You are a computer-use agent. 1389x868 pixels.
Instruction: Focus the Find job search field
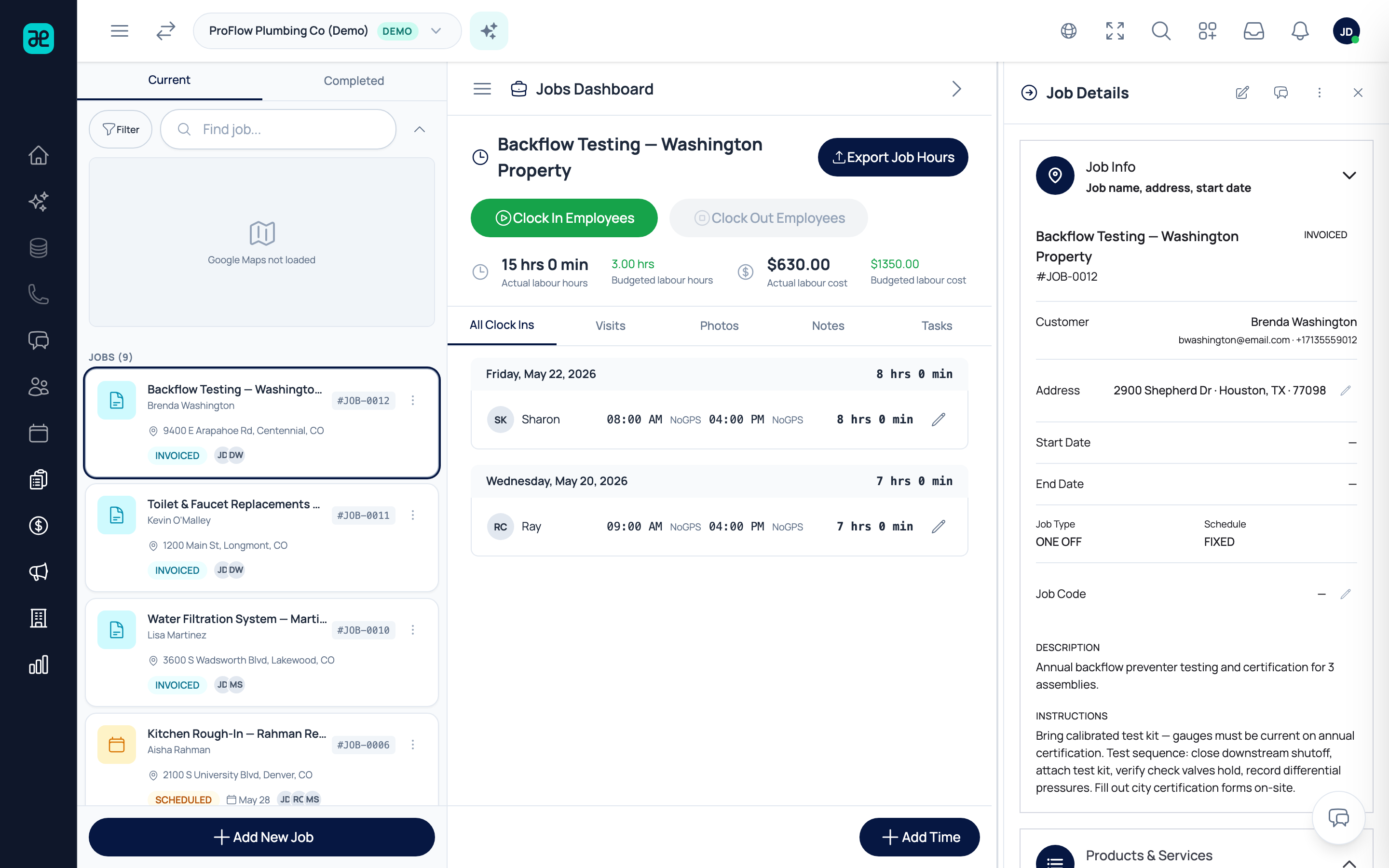[278, 129]
